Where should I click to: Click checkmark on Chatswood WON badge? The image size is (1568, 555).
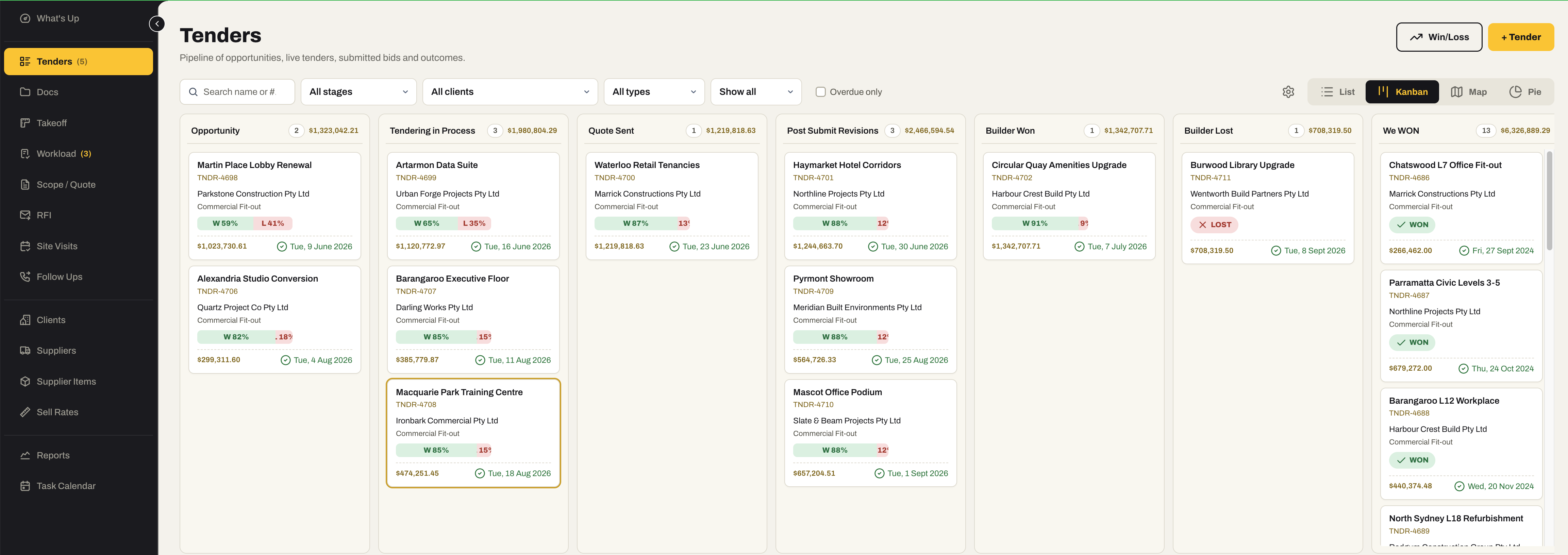click(1401, 224)
